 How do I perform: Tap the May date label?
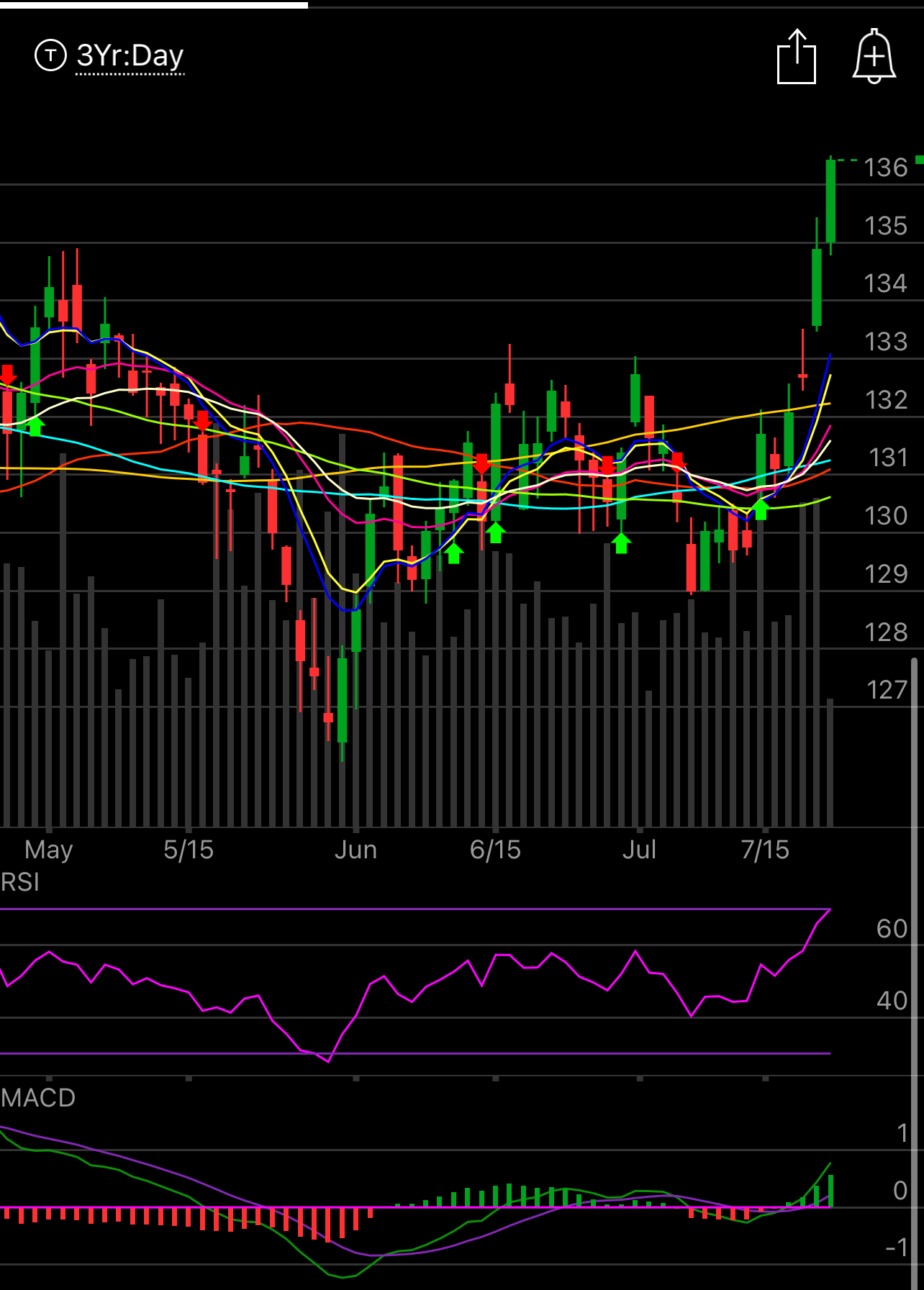48,850
